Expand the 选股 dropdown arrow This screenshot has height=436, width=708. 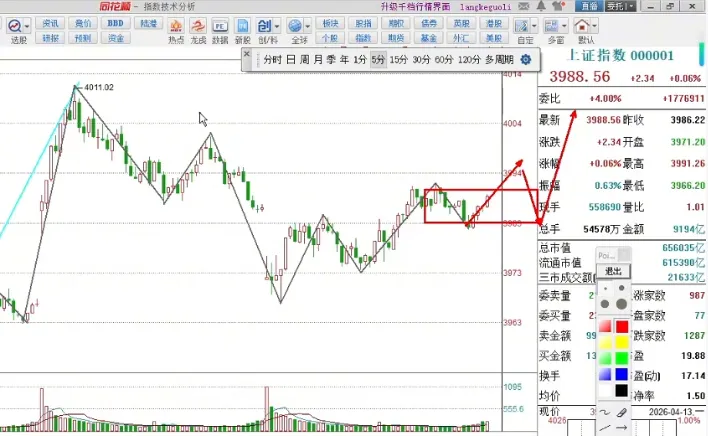click(27, 26)
